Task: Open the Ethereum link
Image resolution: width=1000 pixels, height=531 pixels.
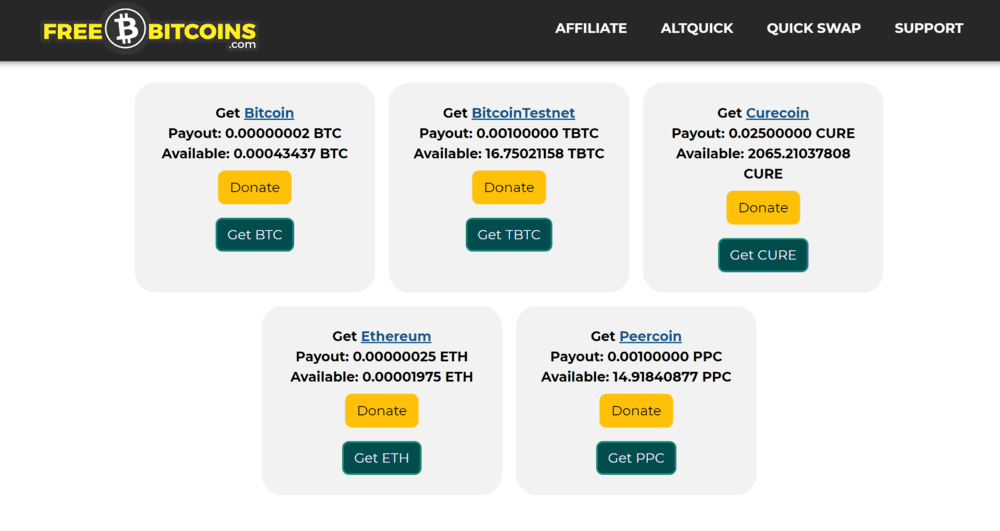Action: tap(396, 336)
